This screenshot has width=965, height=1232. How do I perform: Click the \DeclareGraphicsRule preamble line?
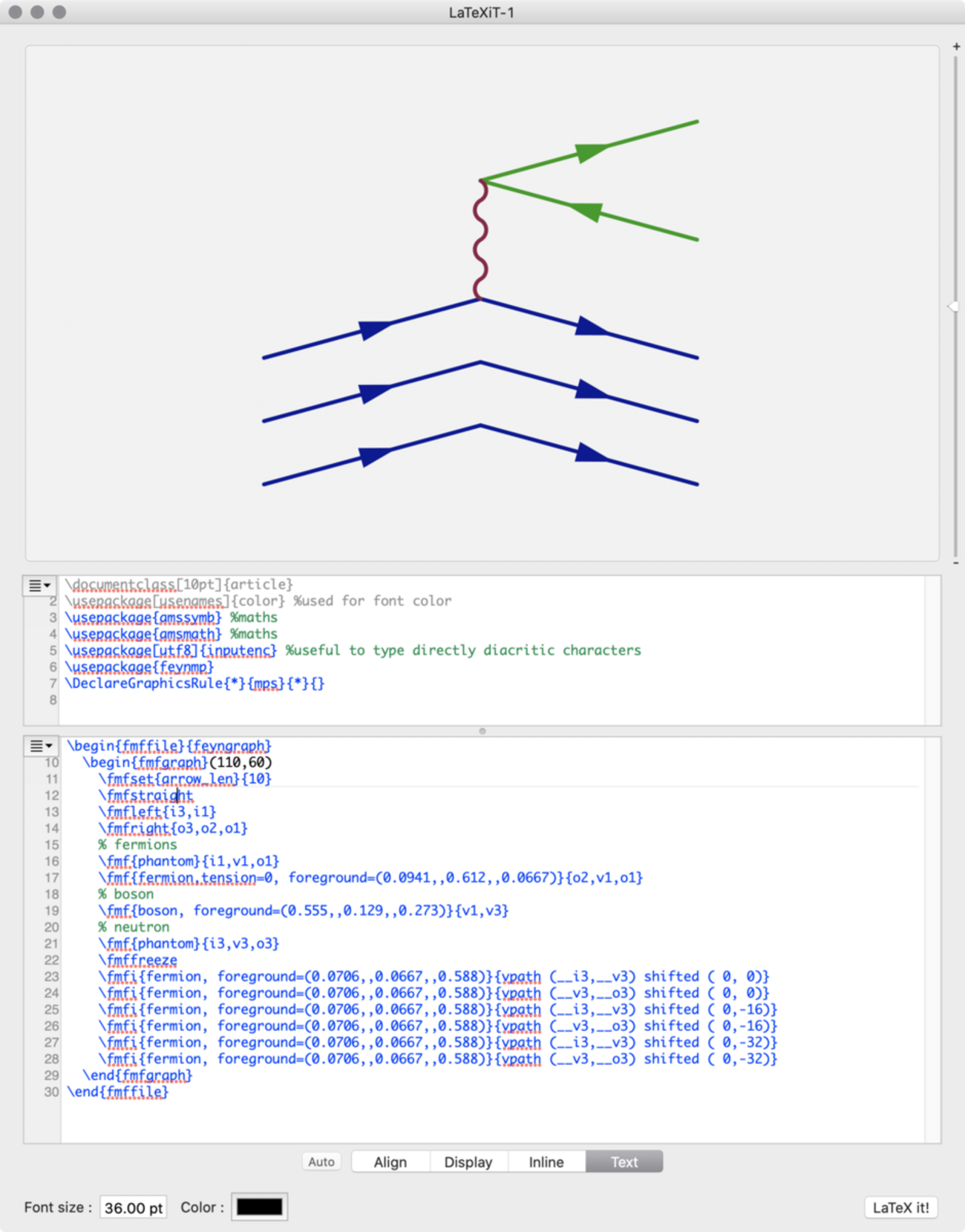coord(195,683)
